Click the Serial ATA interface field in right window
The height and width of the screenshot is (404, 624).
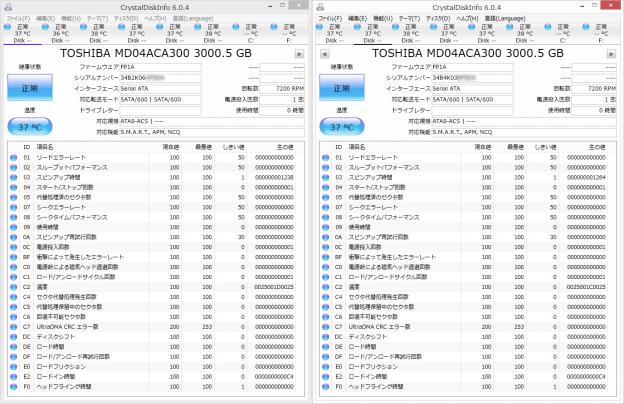pyautogui.click(x=472, y=88)
